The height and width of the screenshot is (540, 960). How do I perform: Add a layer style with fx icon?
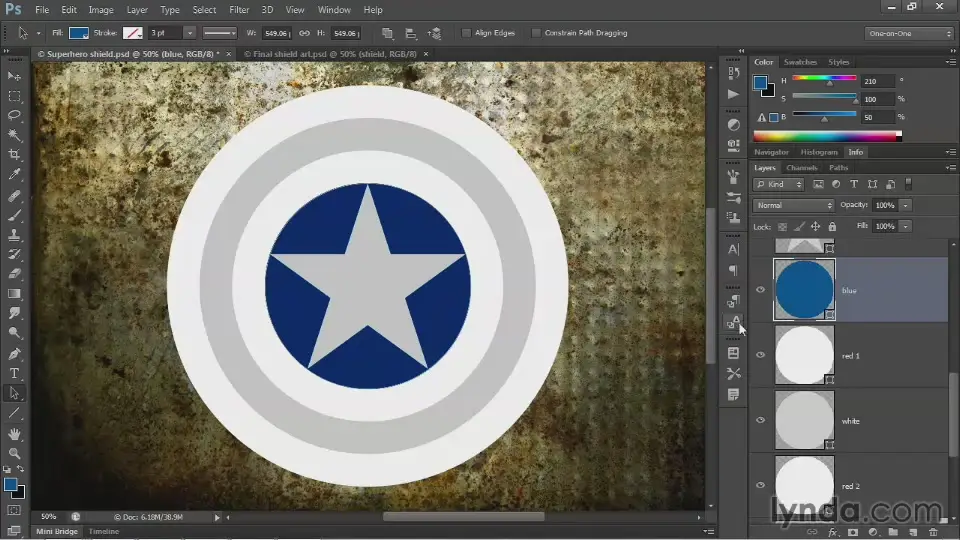(832, 532)
